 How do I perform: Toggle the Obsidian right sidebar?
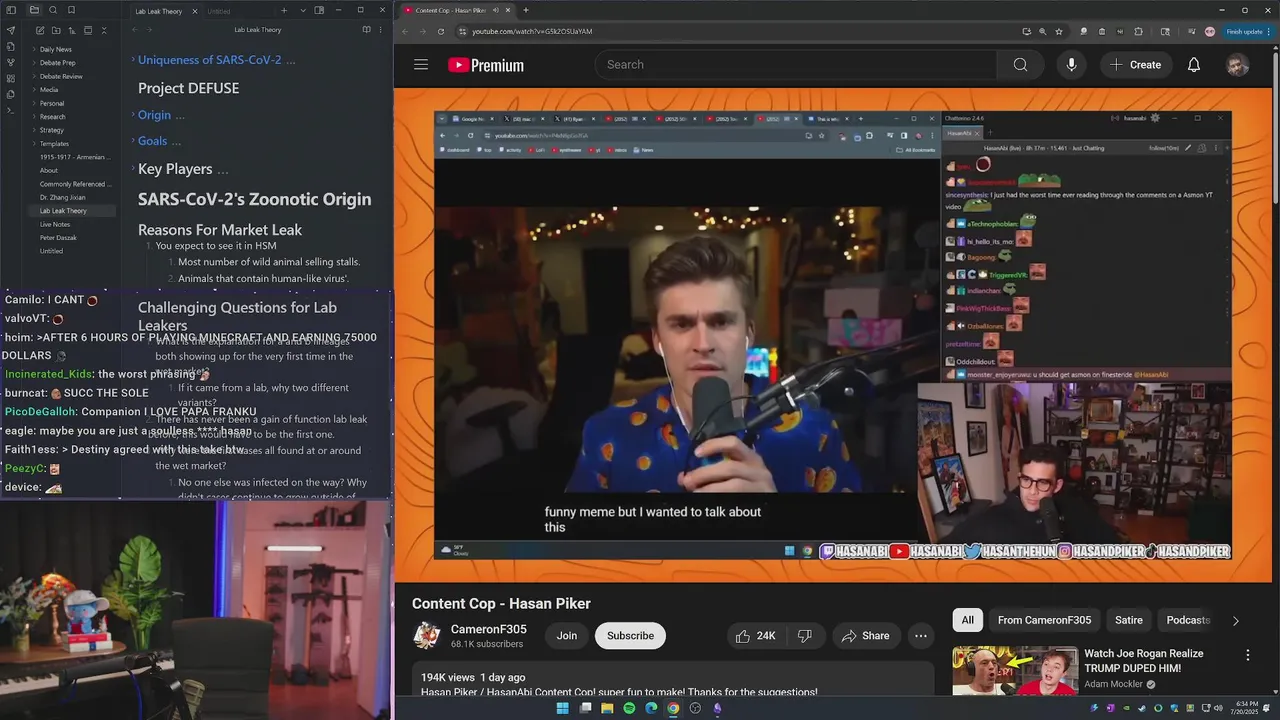[x=320, y=10]
